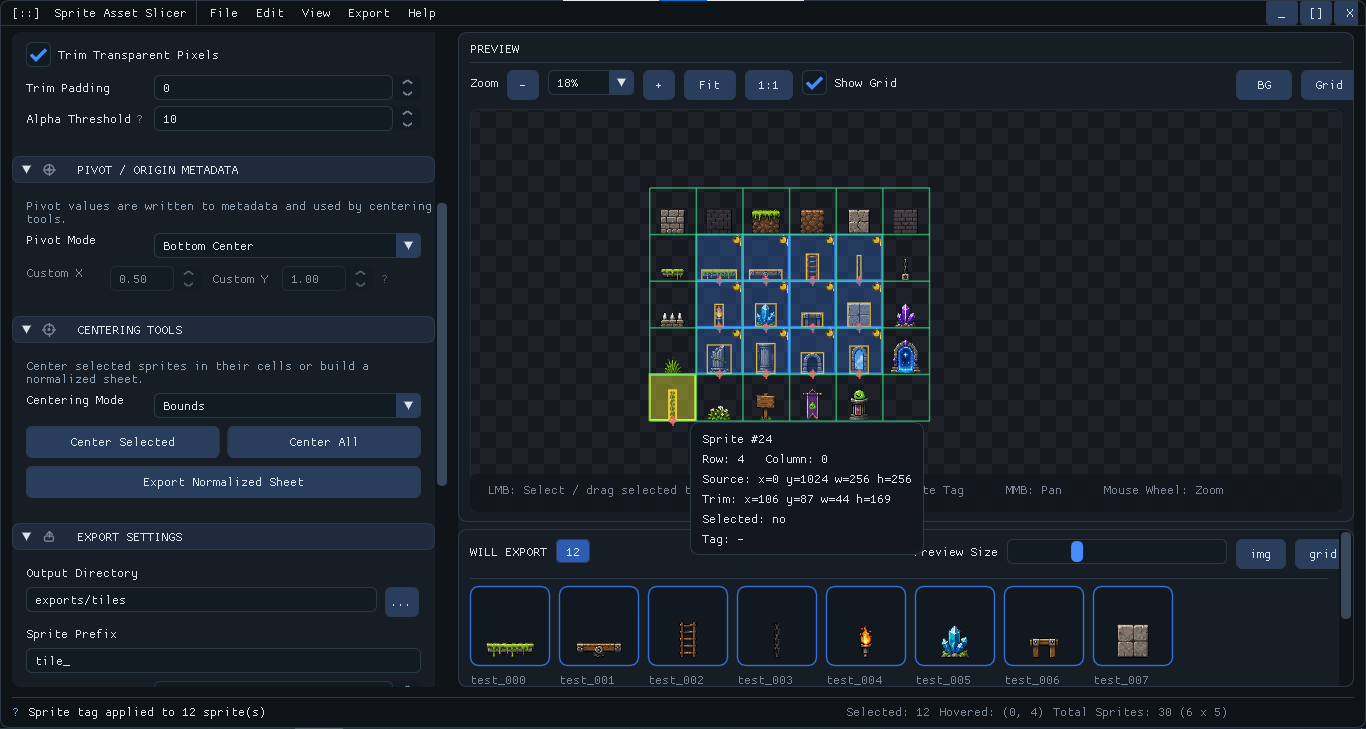Collapse the Centering Tools section

click(x=27, y=330)
